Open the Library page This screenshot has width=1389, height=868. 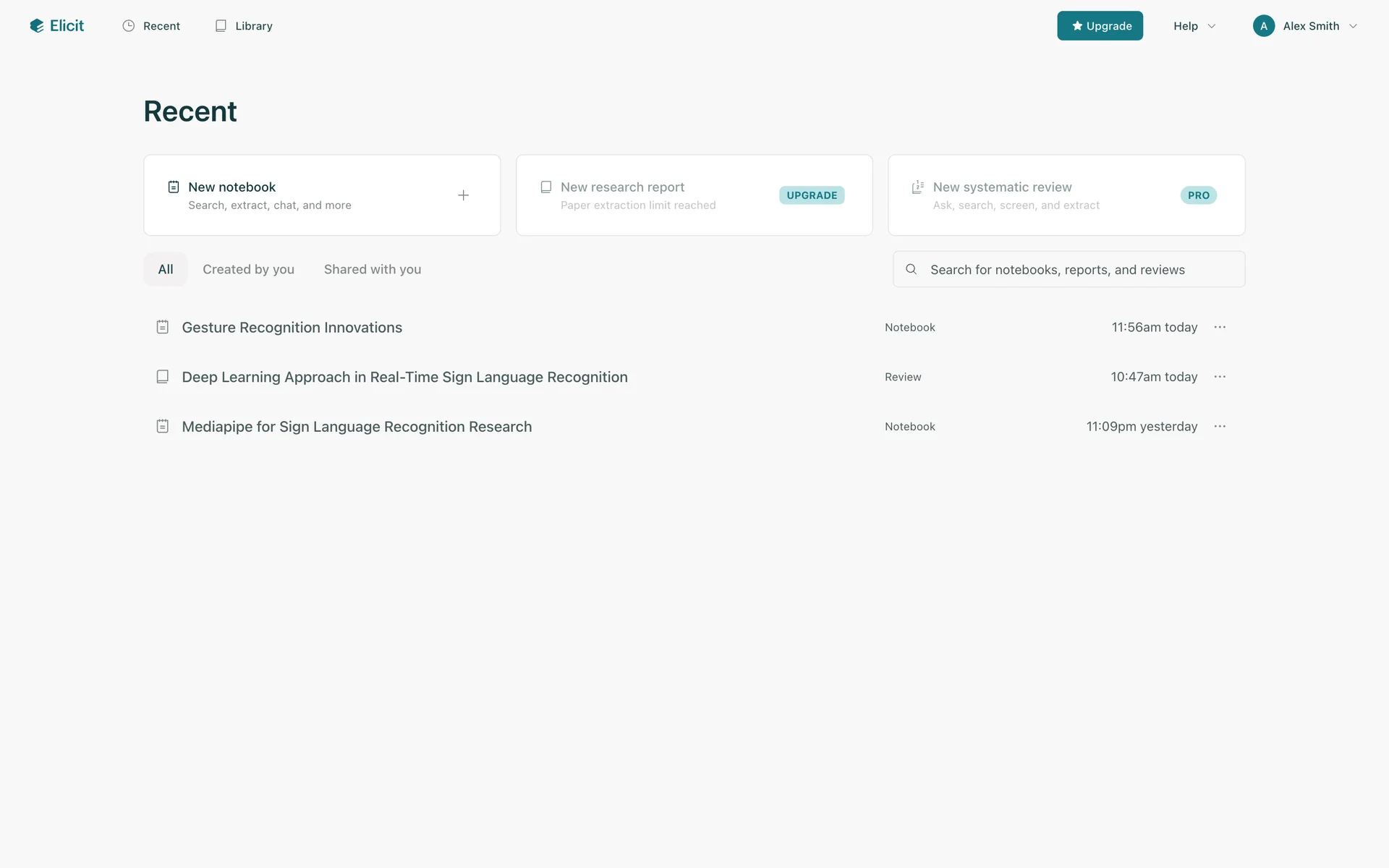pyautogui.click(x=244, y=26)
